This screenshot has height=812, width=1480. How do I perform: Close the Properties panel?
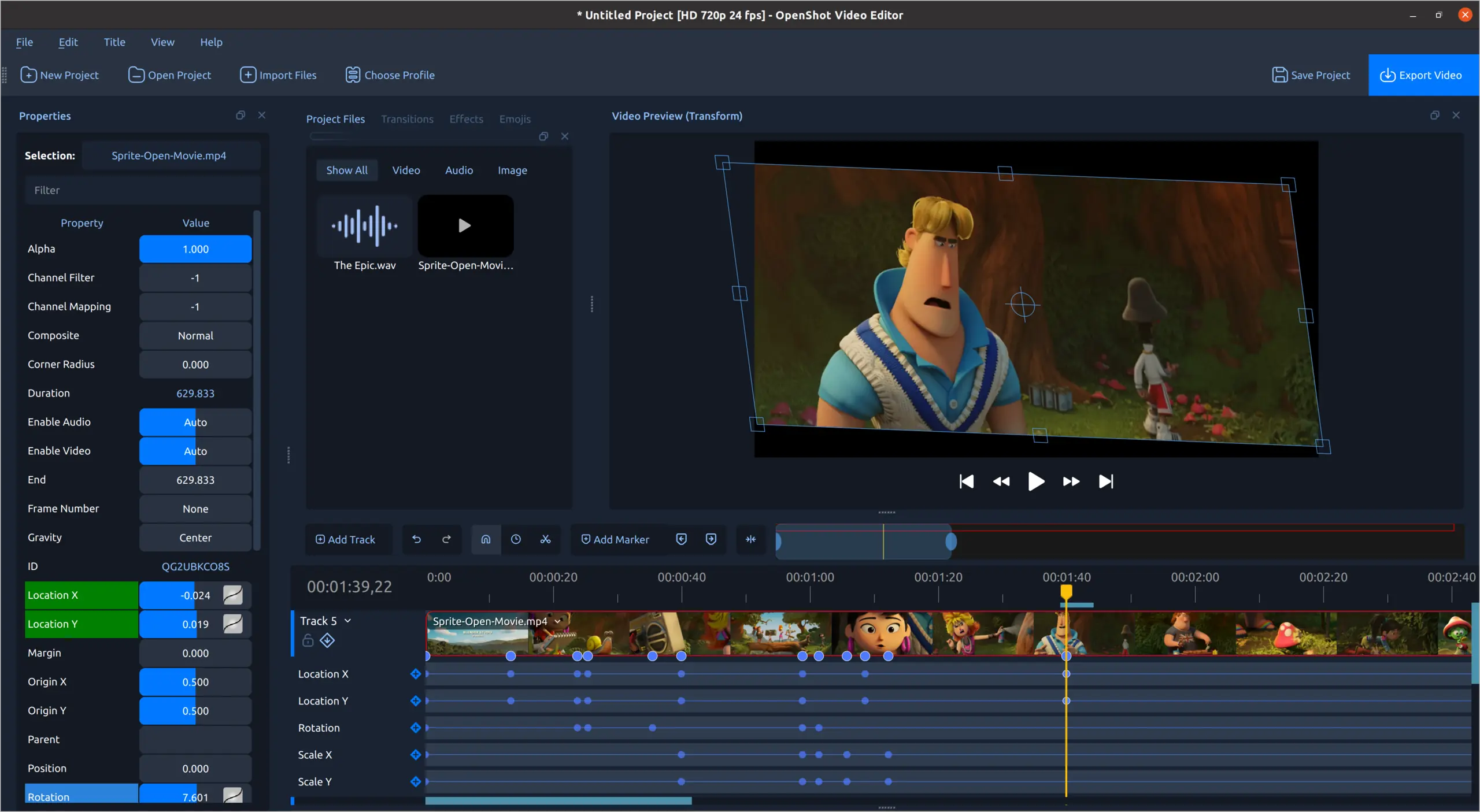pos(262,115)
